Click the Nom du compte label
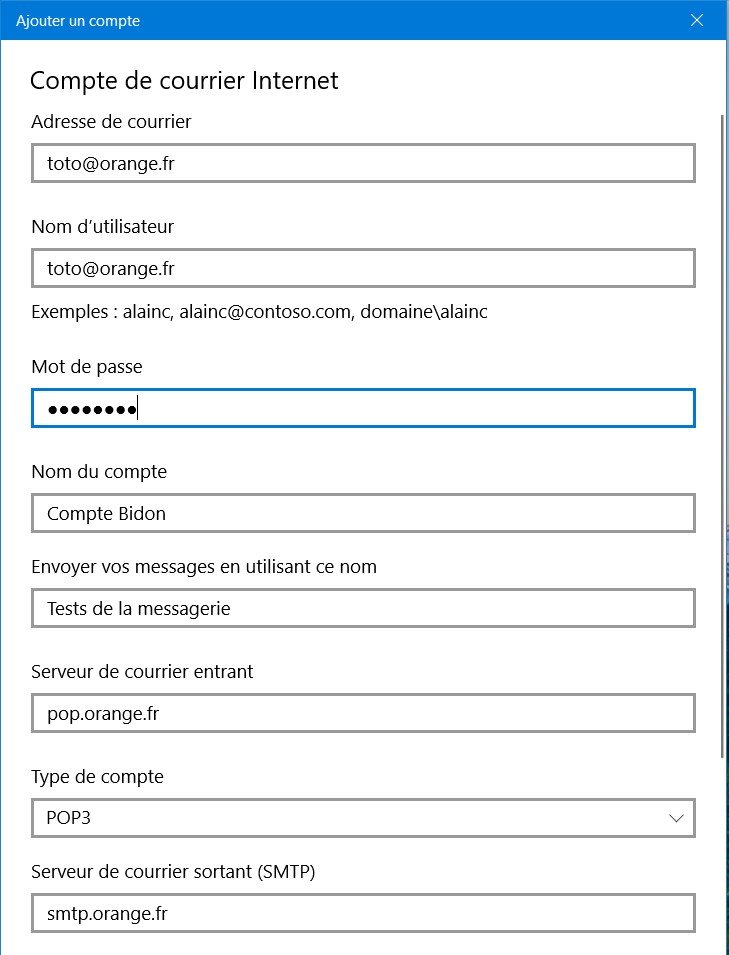Screen dimensions: 729x955 pos(99,472)
